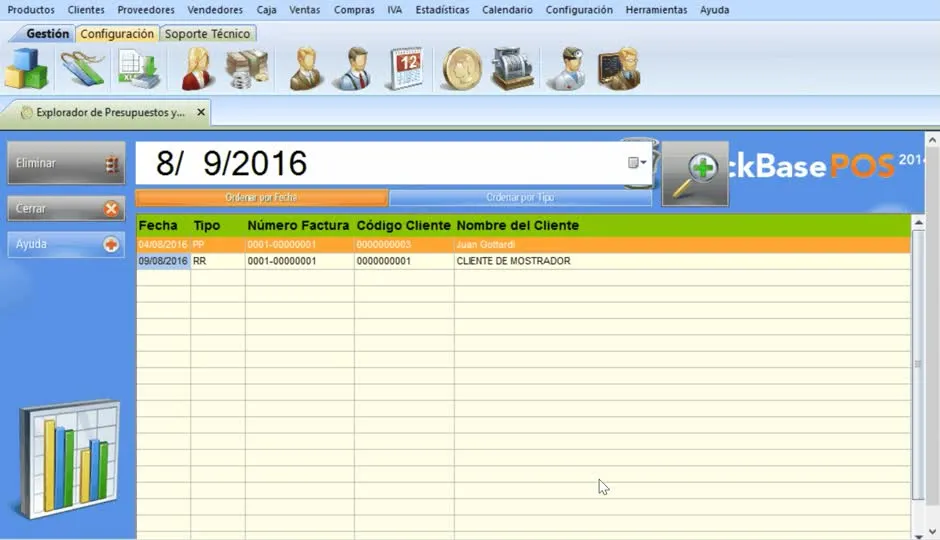Switch to the Configuración ribbon tab

point(117,34)
